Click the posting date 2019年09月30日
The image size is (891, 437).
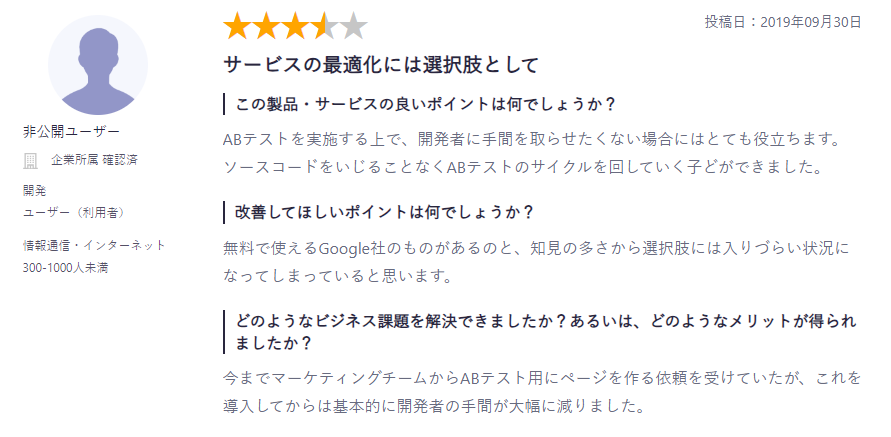783,21
